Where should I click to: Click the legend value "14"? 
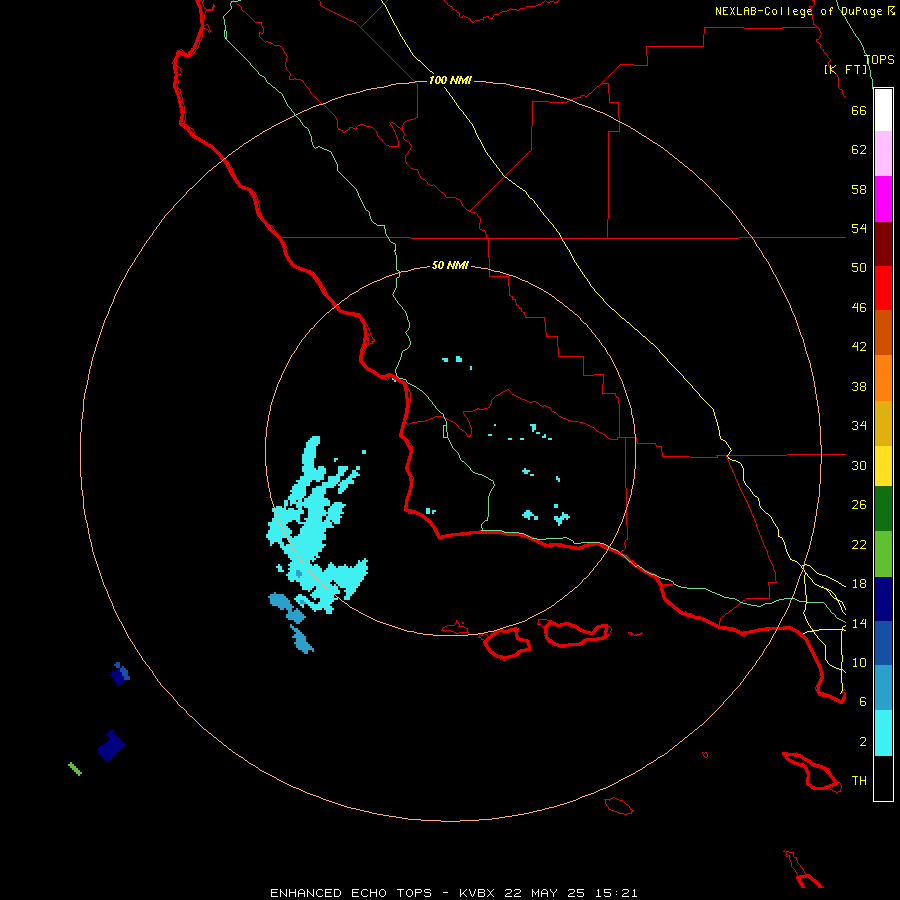point(859,623)
